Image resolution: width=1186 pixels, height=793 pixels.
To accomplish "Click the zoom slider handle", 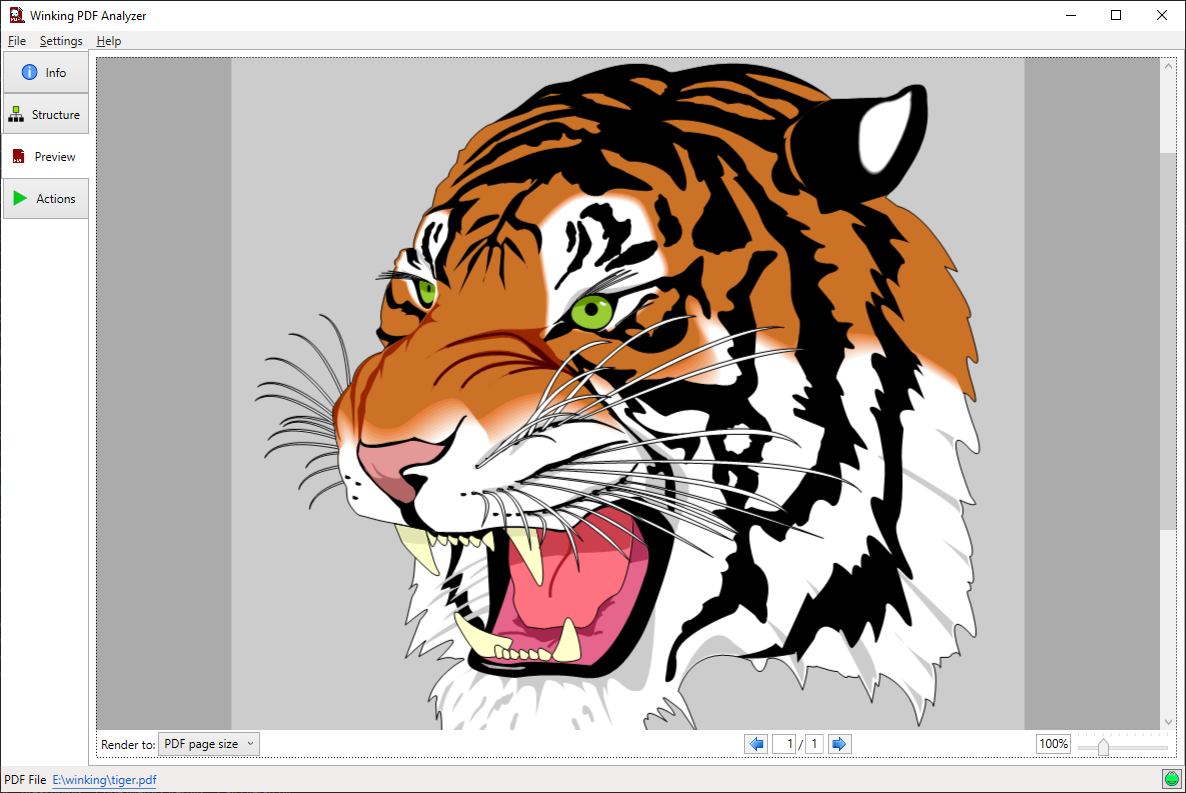I will [x=1103, y=747].
